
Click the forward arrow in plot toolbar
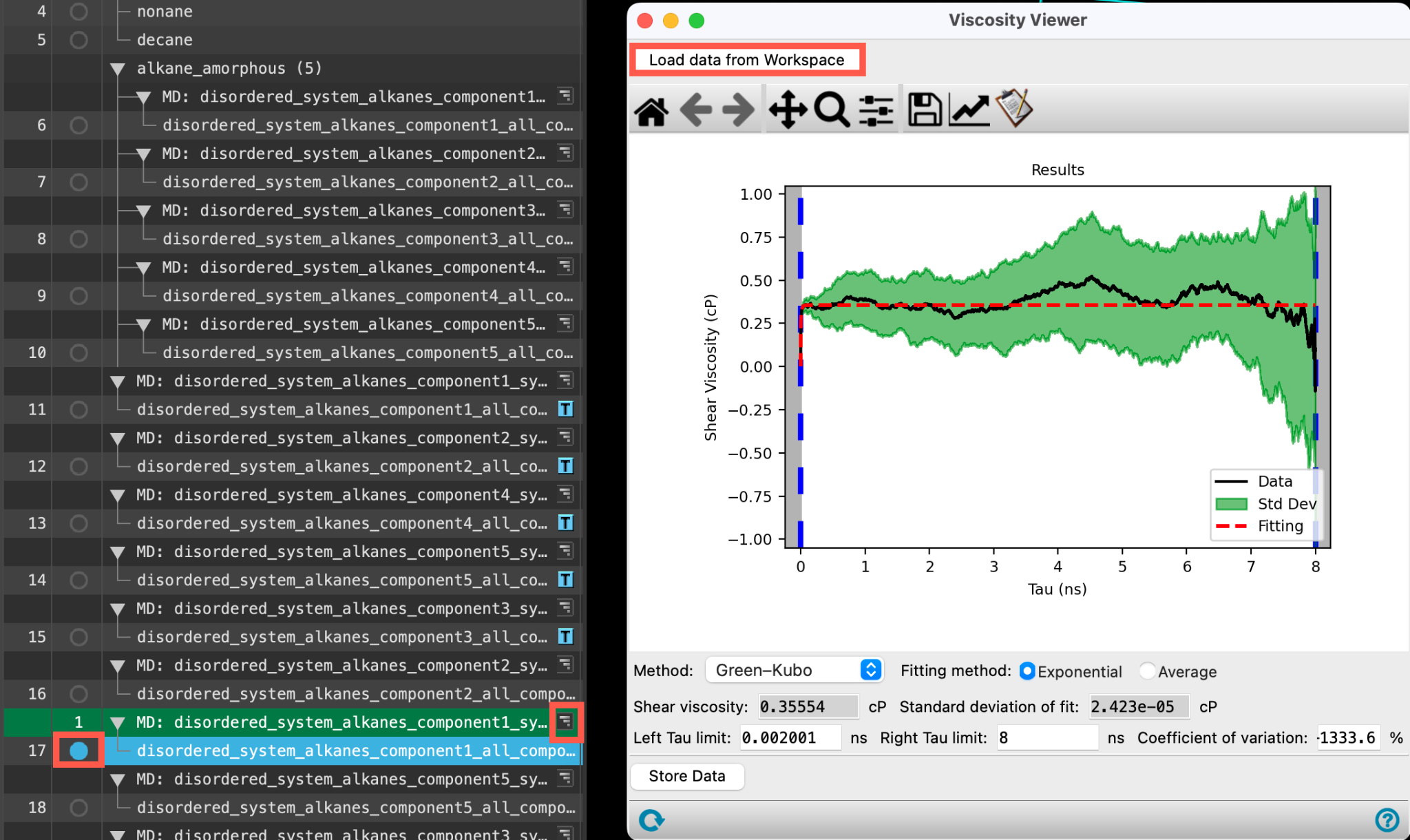739,110
